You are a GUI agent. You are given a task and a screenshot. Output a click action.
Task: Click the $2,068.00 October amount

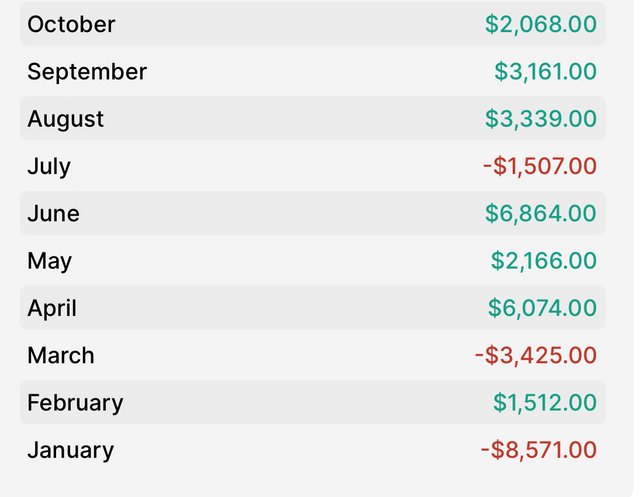541,24
